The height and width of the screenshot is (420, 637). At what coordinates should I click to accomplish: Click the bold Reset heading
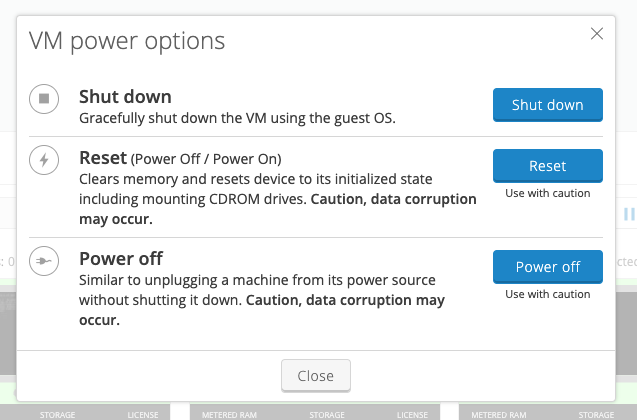pyautogui.click(x=103, y=158)
